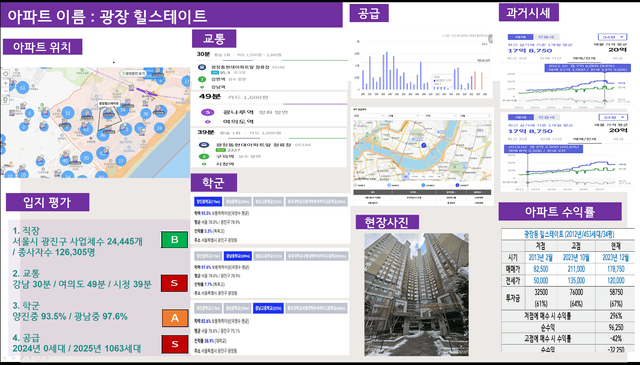Select the blue cluster marker labeled 36

point(146,114)
